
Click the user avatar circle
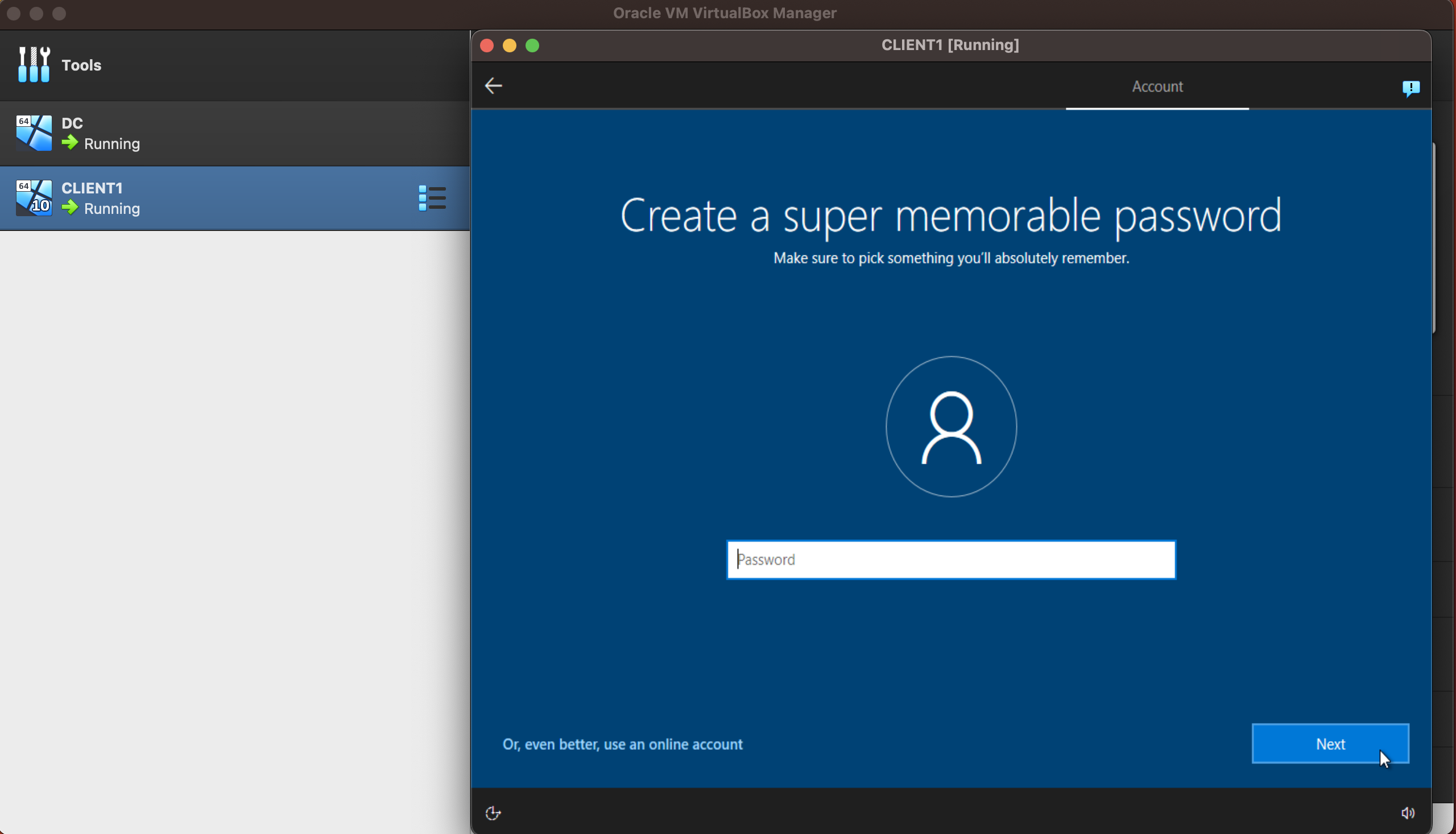tap(950, 427)
